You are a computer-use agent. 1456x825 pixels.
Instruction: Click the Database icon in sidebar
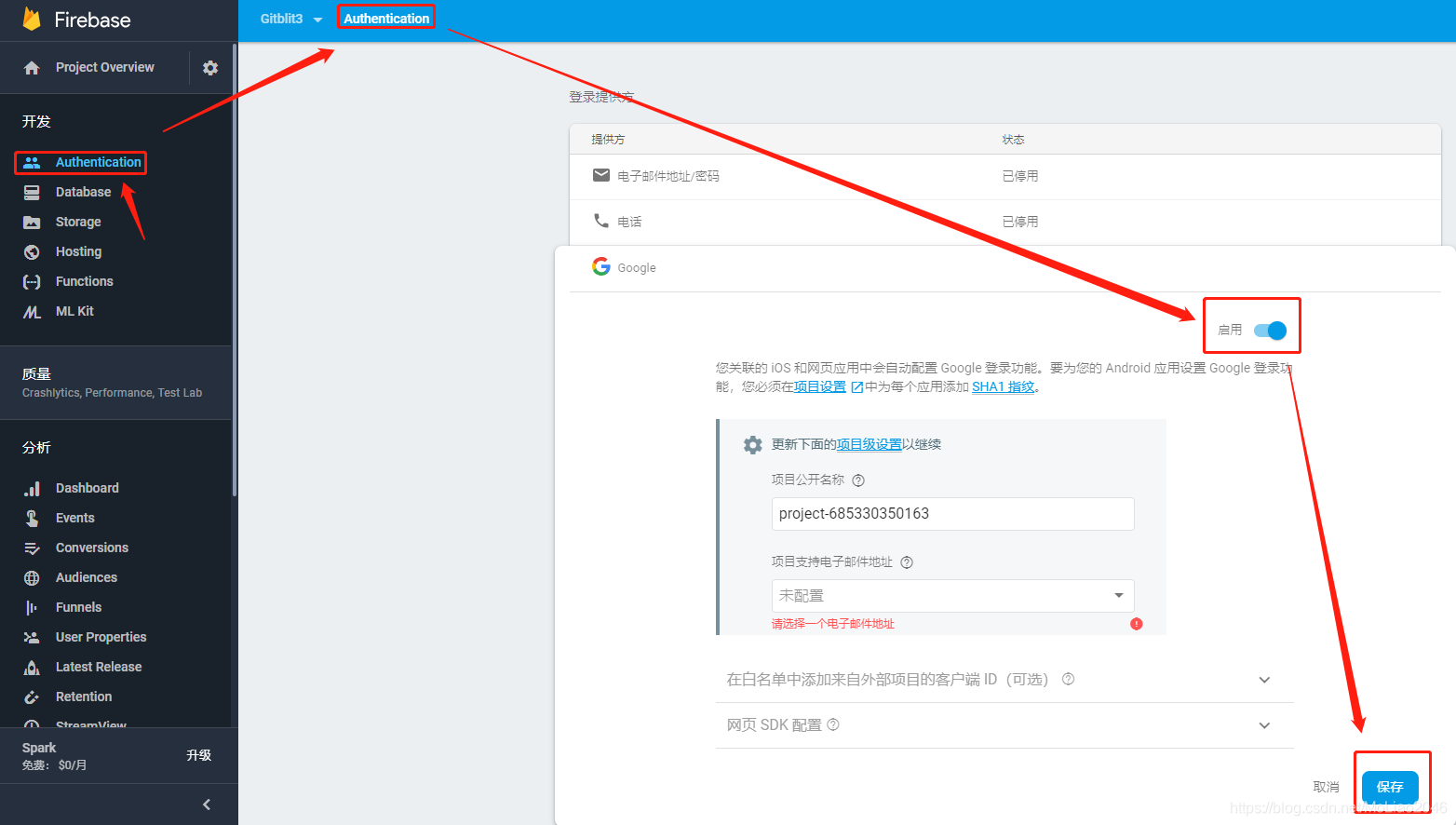point(32,192)
